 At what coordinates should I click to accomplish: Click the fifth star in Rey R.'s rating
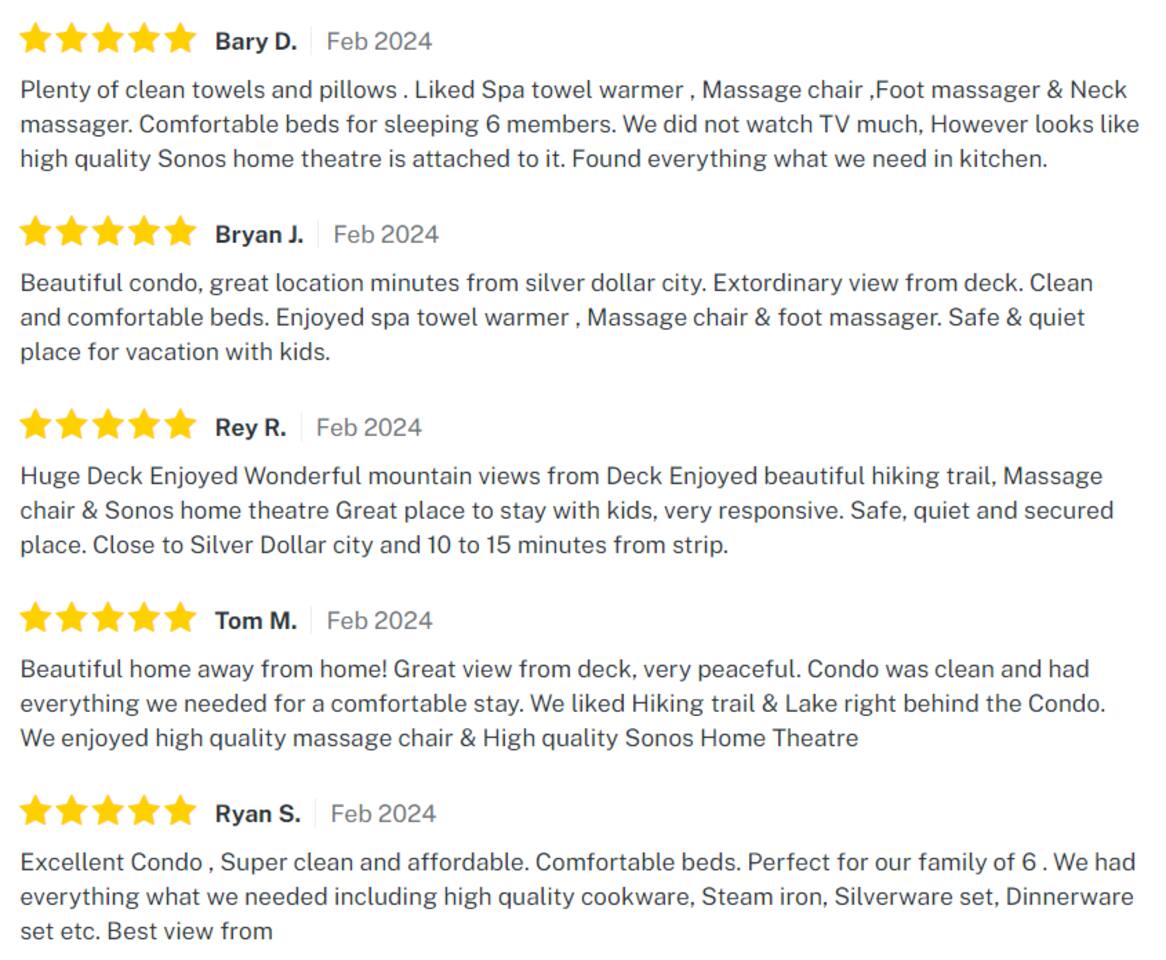[180, 426]
